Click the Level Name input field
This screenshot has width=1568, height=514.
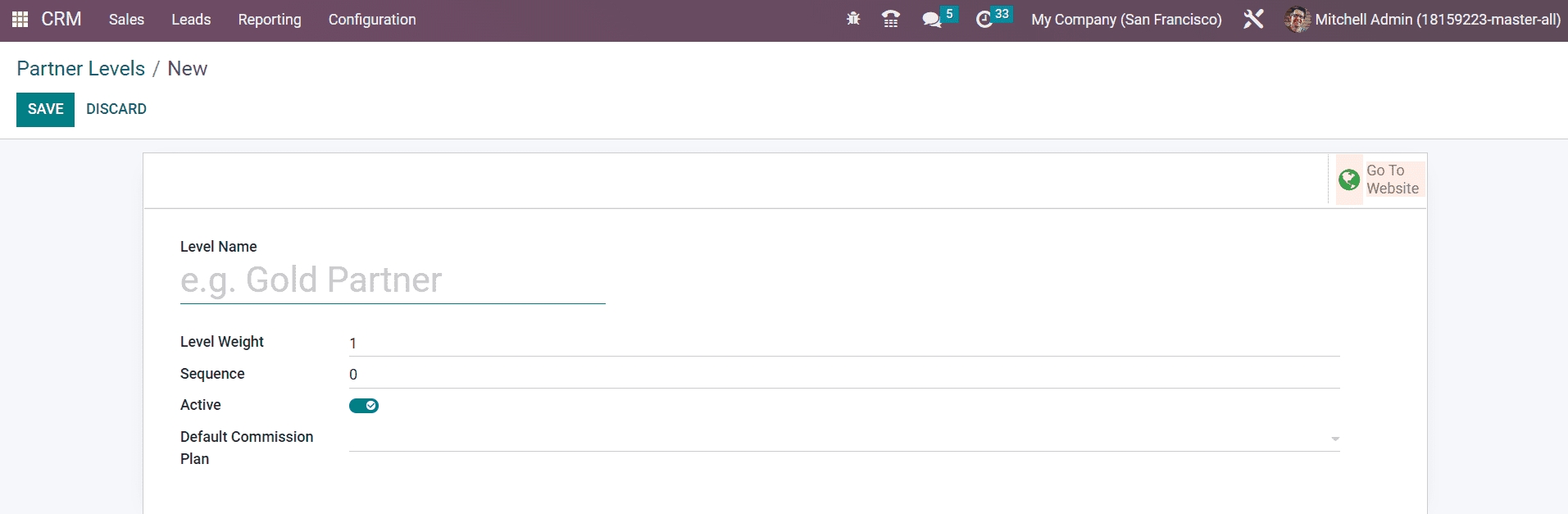[393, 281]
